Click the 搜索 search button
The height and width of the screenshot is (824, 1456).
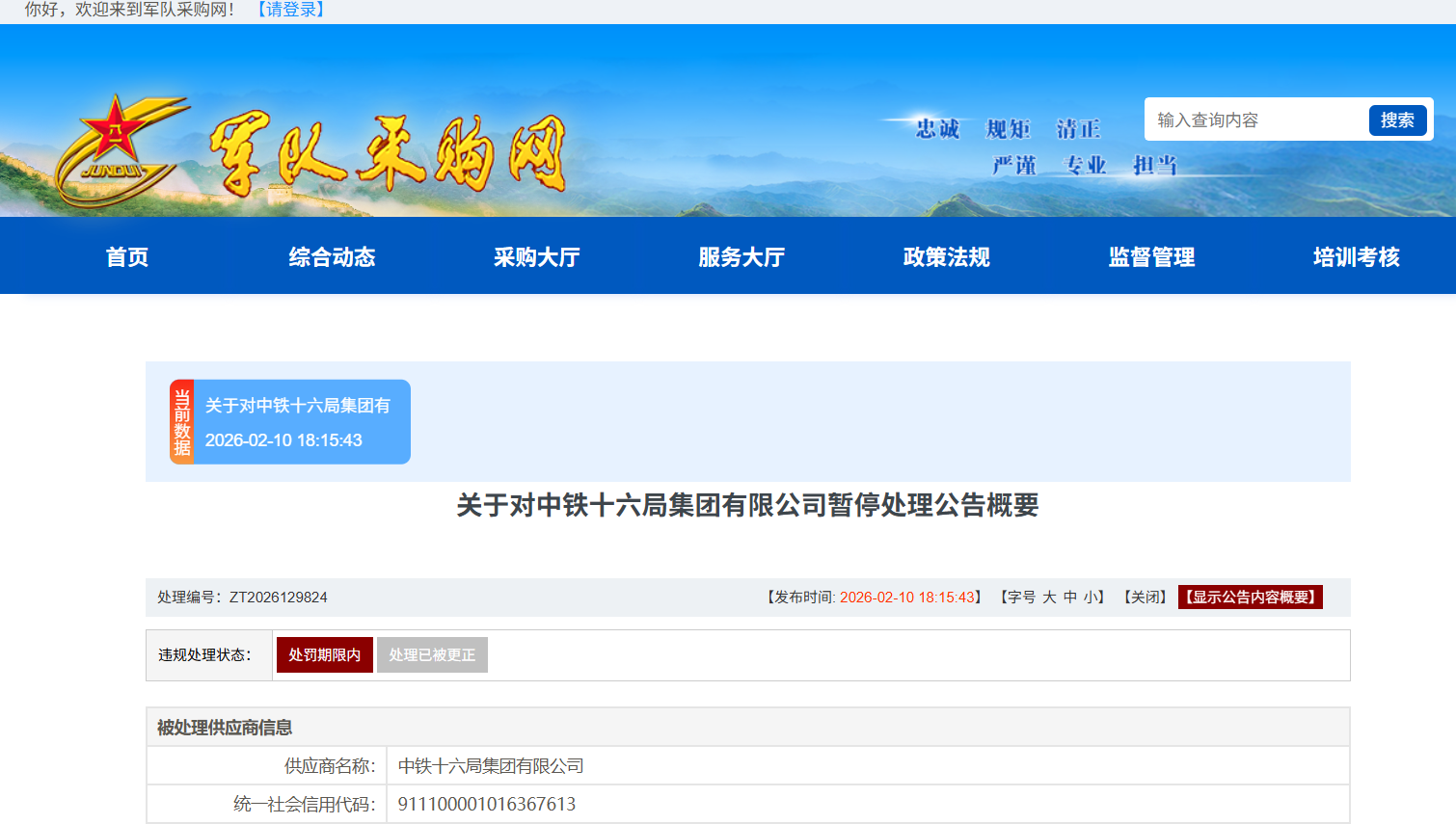pos(1397,120)
